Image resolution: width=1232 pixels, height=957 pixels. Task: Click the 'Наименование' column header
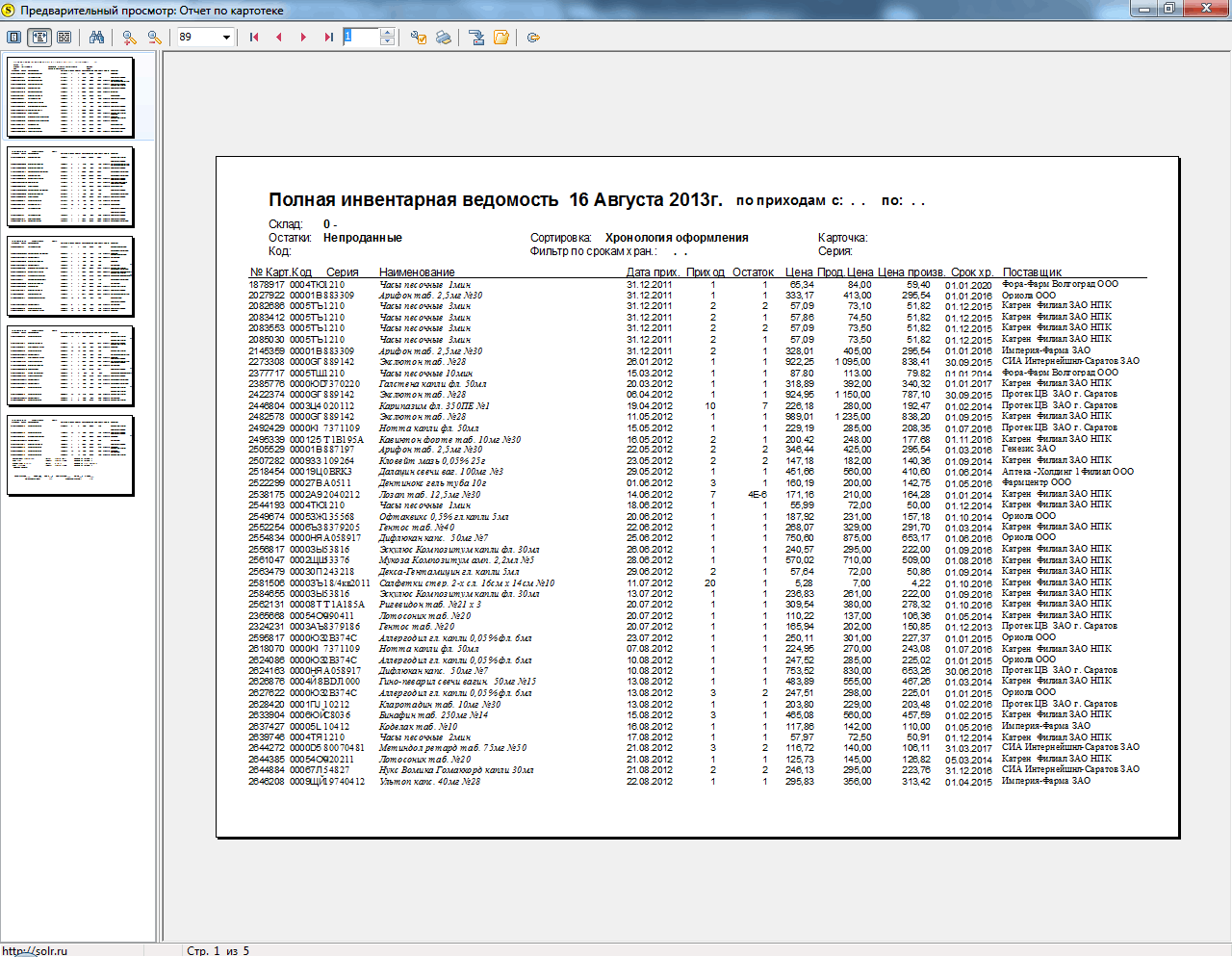[x=417, y=272]
